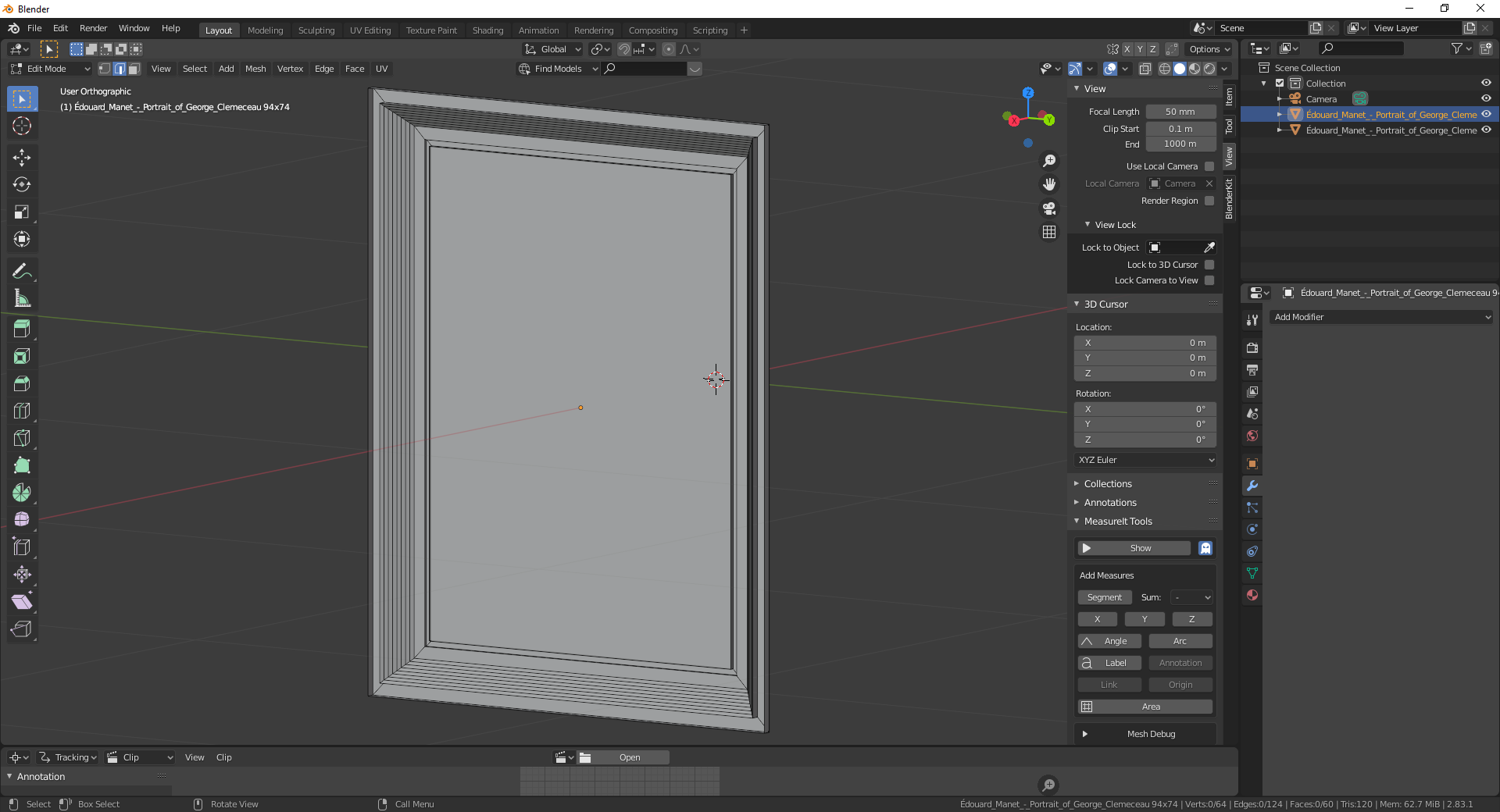
Task: Click the zoom view magnifier gizmo
Action: (1049, 161)
